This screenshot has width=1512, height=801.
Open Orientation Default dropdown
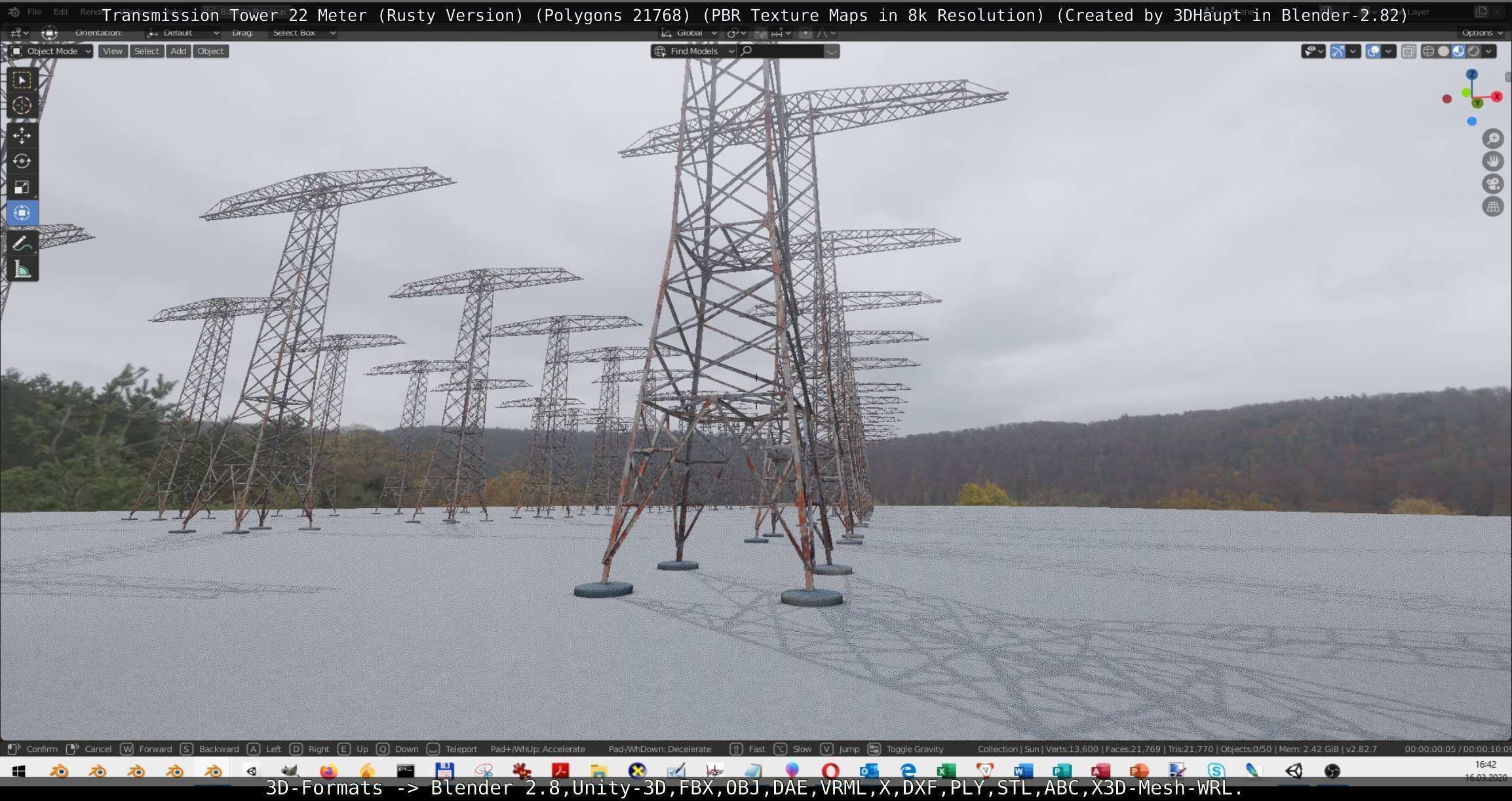[x=183, y=33]
